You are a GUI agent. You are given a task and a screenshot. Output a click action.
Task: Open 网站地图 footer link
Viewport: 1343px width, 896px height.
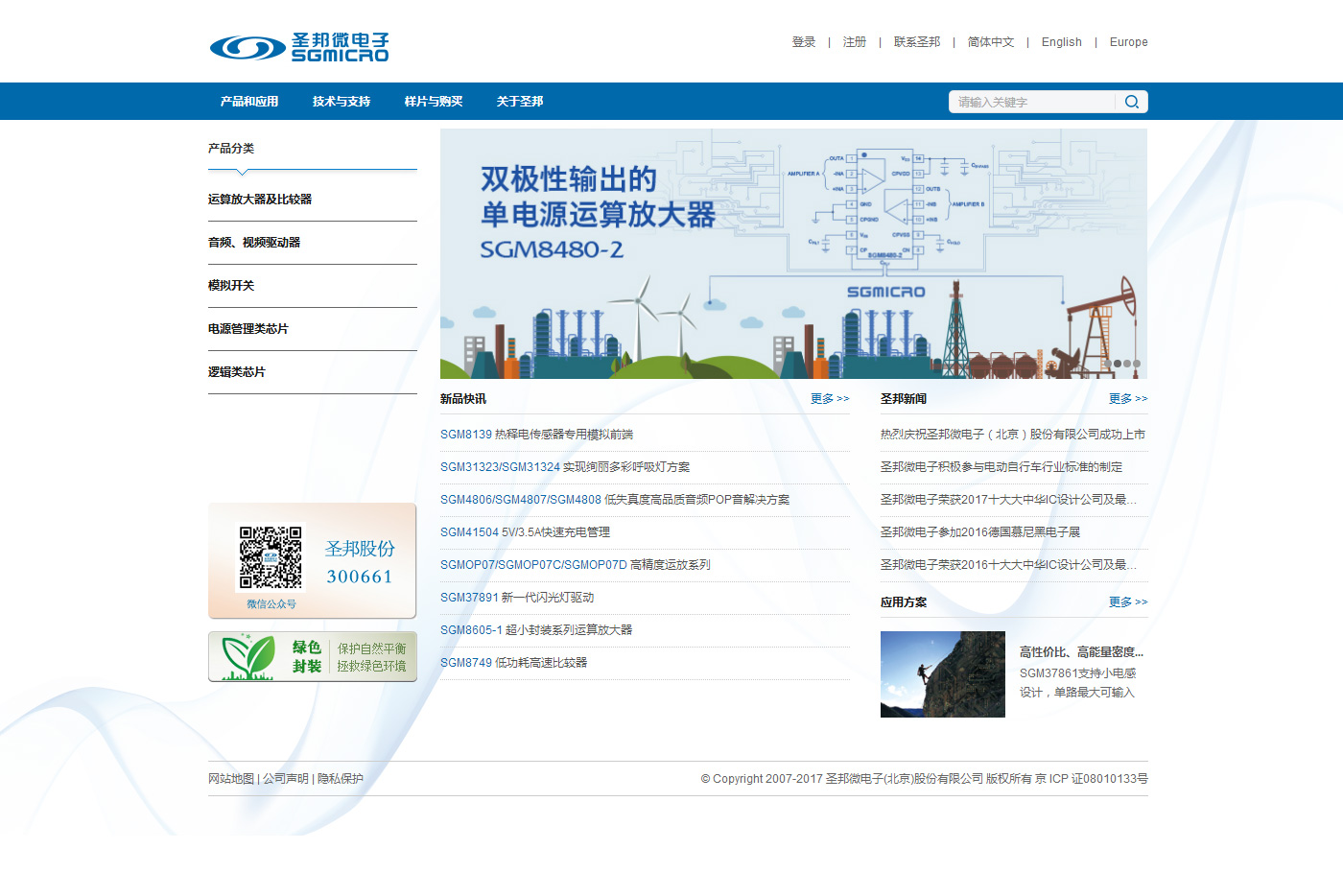point(231,779)
